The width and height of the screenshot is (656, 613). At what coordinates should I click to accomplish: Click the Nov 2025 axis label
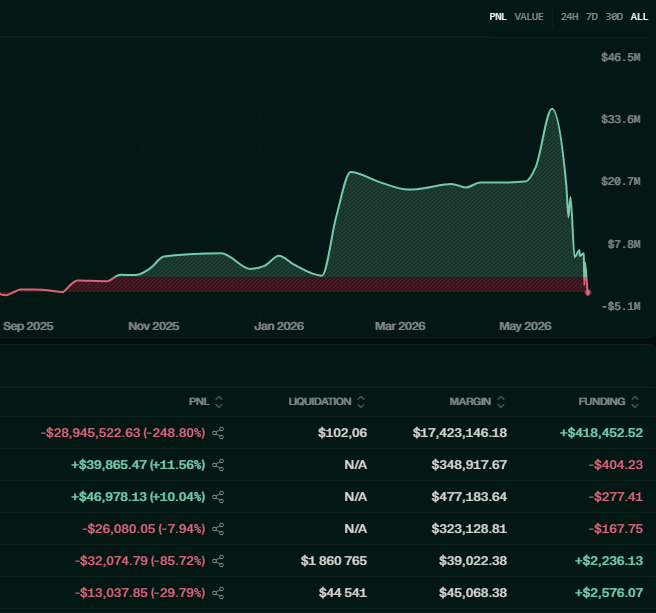tap(154, 326)
